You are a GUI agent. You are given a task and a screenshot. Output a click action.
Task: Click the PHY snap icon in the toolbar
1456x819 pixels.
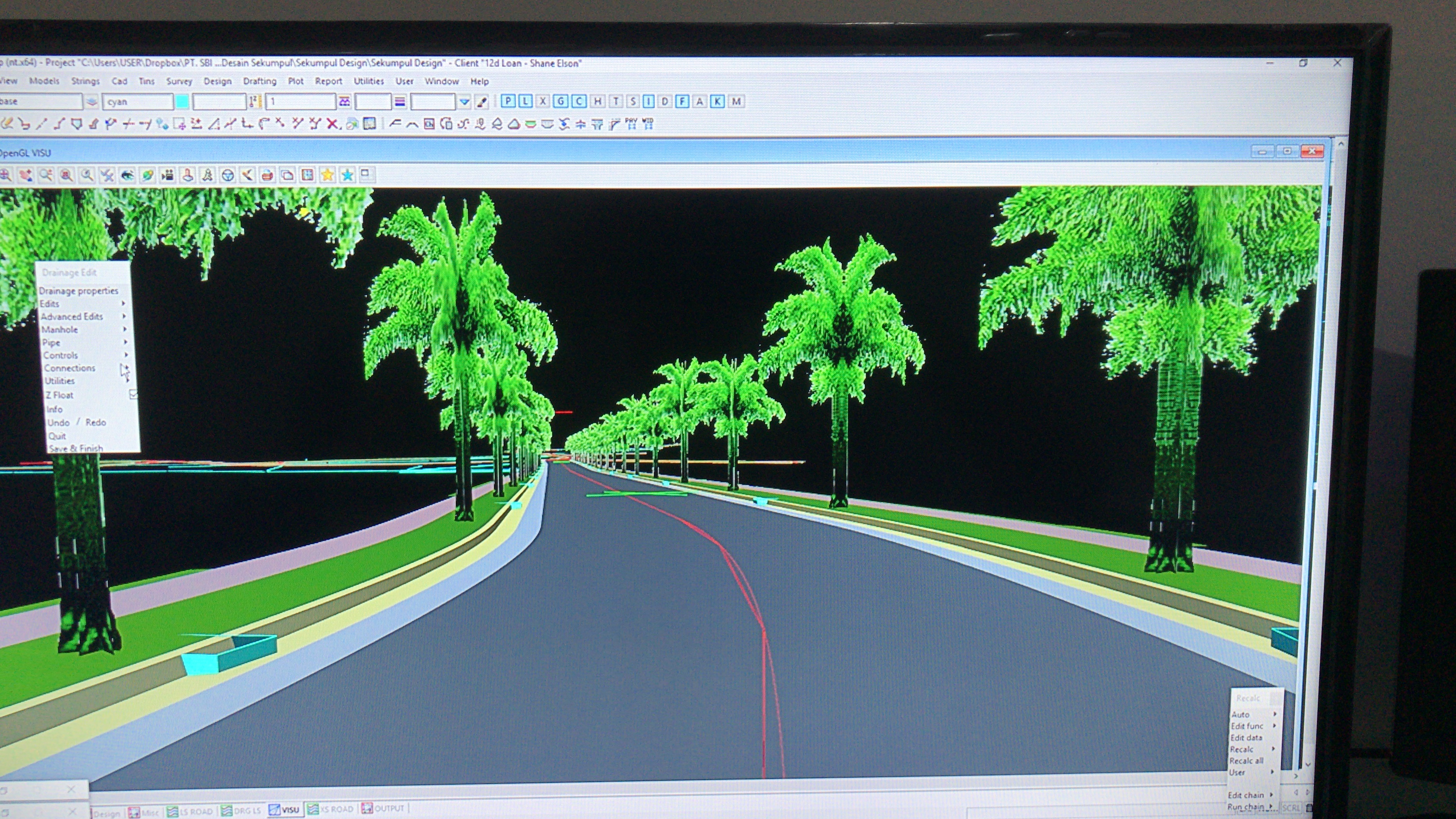coord(631,124)
